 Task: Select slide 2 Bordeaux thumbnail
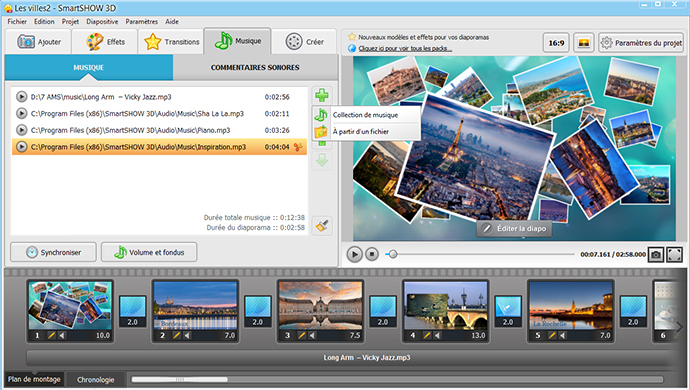[195, 305]
